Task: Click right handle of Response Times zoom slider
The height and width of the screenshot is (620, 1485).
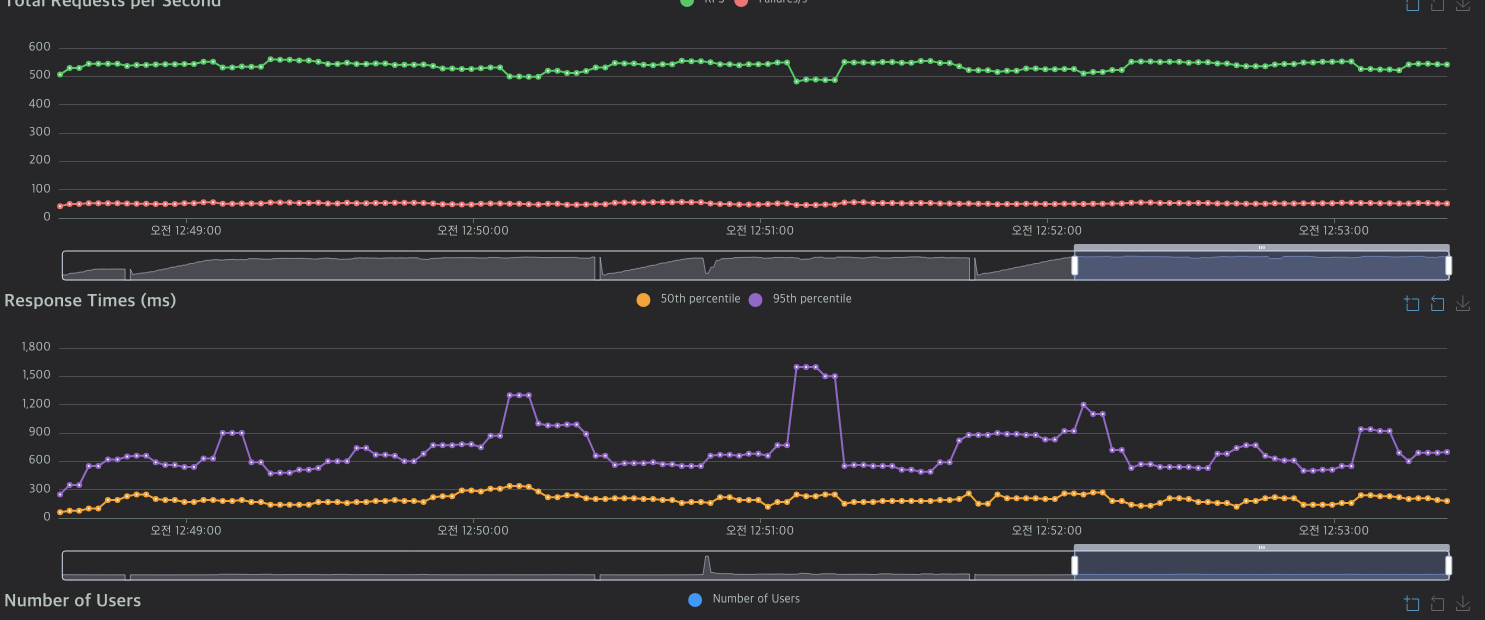Action: [1448, 565]
